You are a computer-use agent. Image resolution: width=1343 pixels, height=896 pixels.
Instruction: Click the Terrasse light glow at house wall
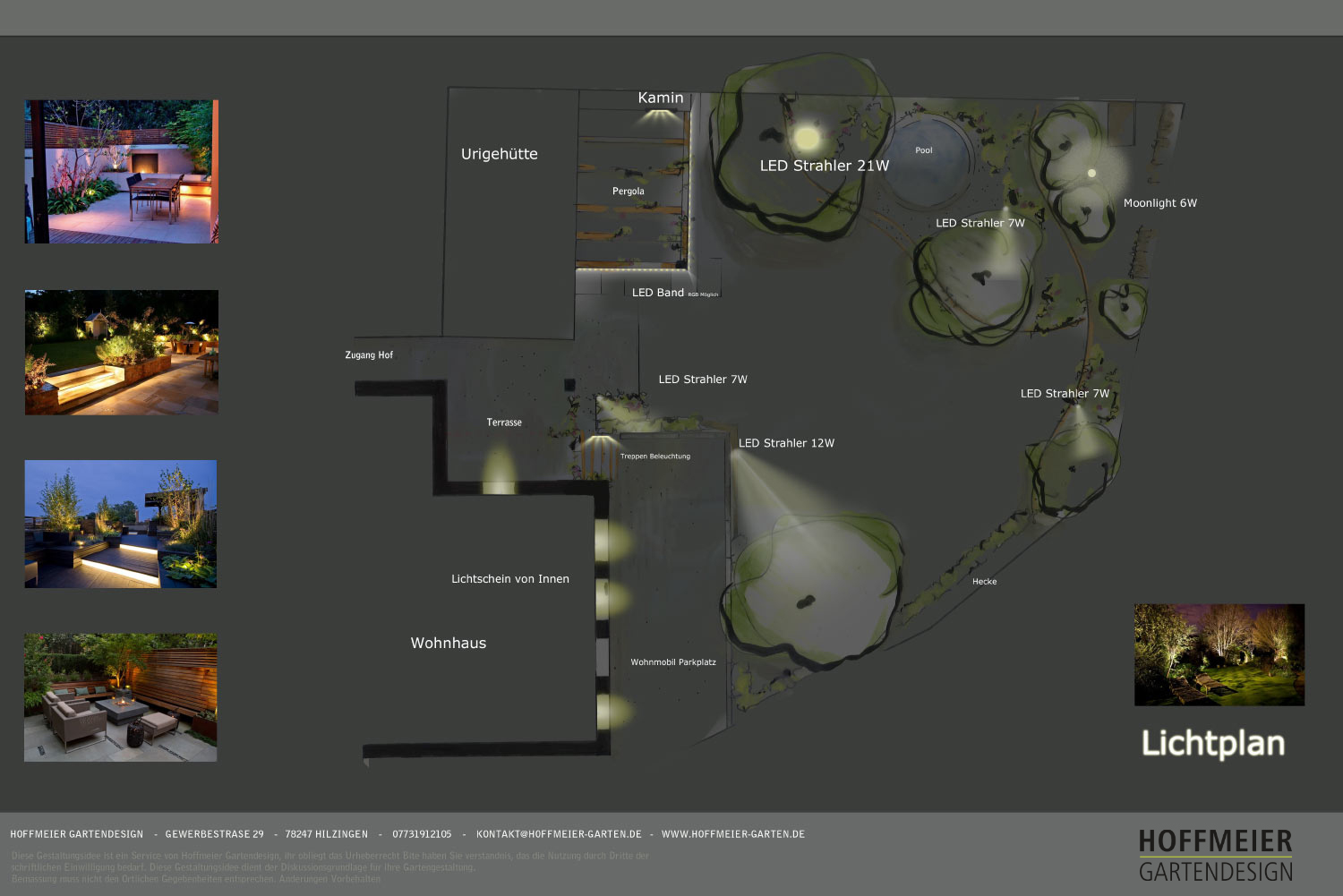pyautogui.click(x=500, y=470)
